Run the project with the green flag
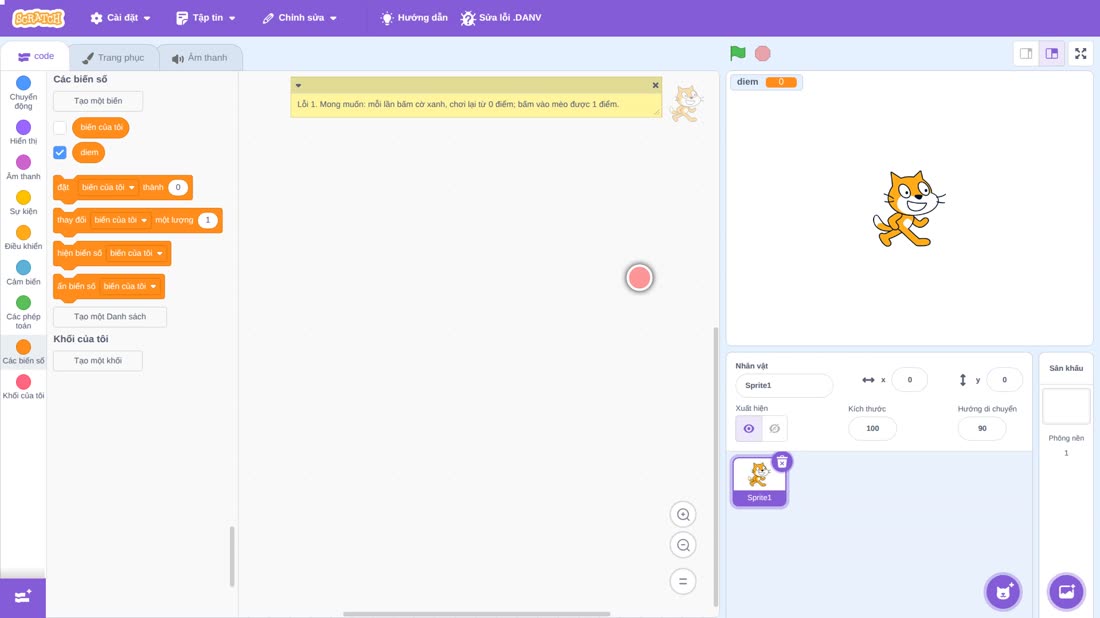Viewport: 1100px width, 618px height. [x=737, y=53]
